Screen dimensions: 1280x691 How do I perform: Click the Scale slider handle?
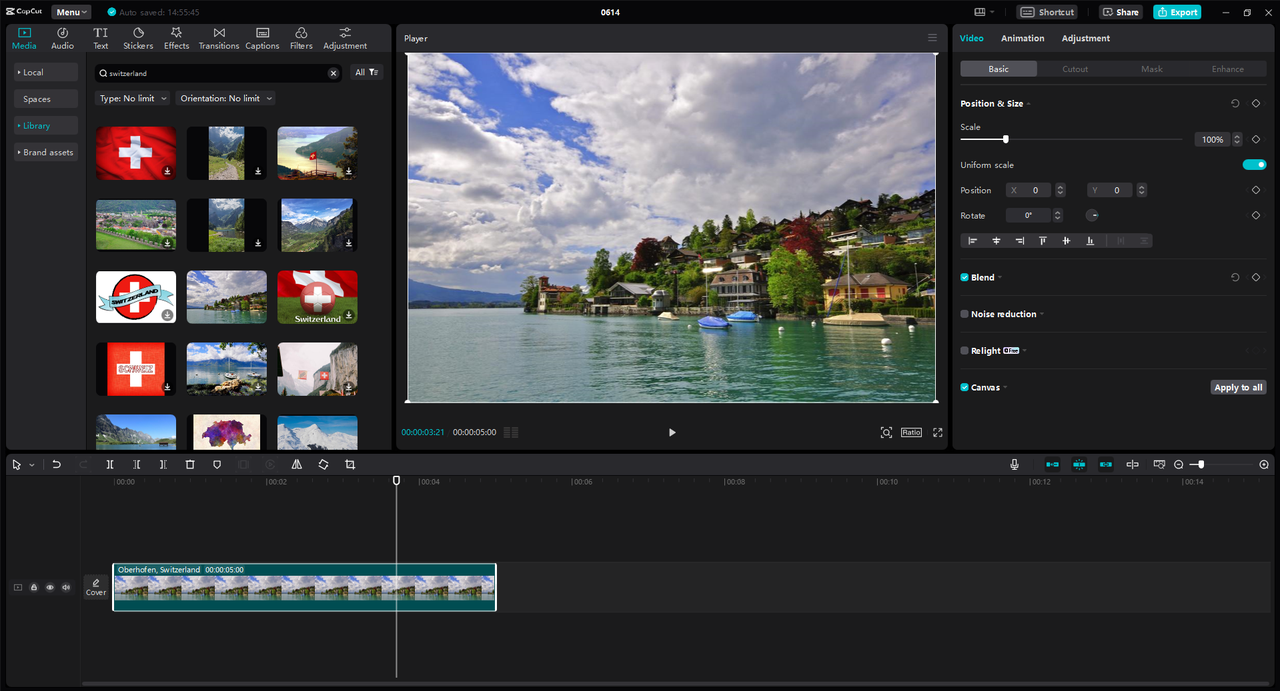pyautogui.click(x=1005, y=139)
